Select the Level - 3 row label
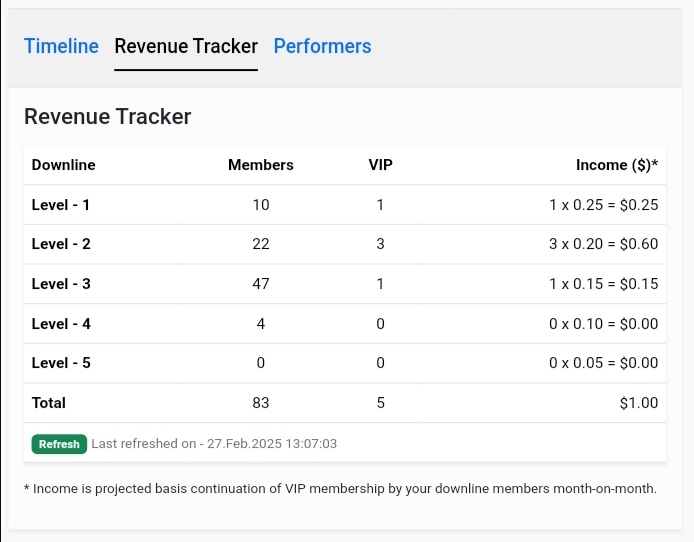This screenshot has height=542, width=694. tap(61, 284)
